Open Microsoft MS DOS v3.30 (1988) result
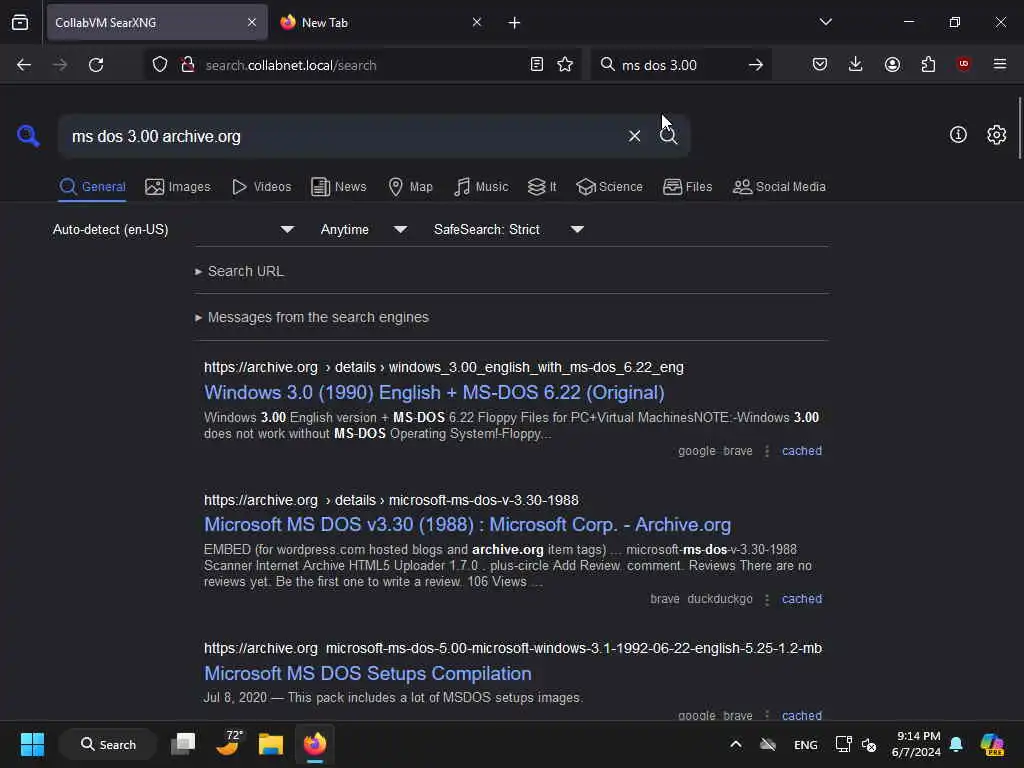The image size is (1024, 768). pyautogui.click(x=467, y=524)
